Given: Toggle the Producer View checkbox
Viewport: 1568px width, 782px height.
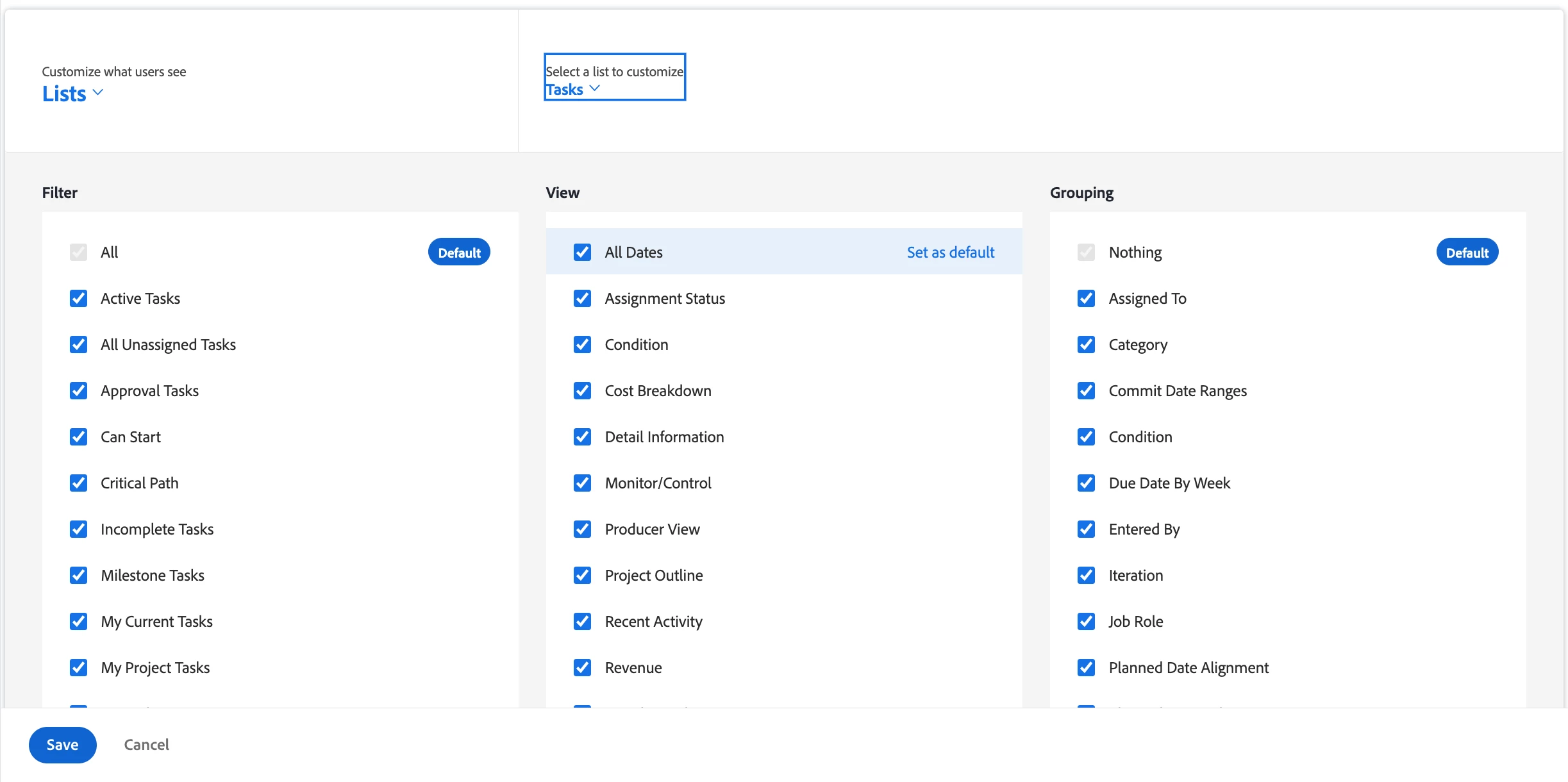Looking at the screenshot, I should [582, 529].
